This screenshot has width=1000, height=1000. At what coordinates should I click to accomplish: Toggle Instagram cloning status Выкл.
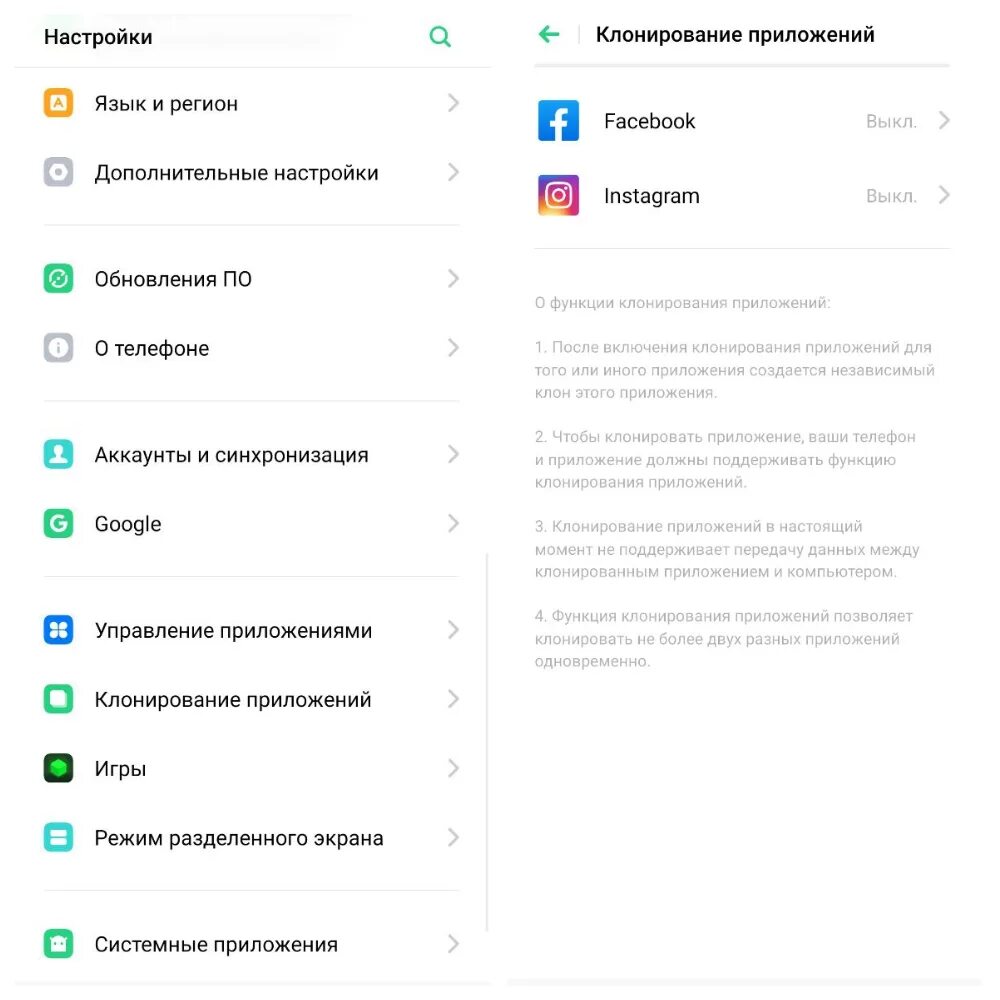(x=891, y=196)
